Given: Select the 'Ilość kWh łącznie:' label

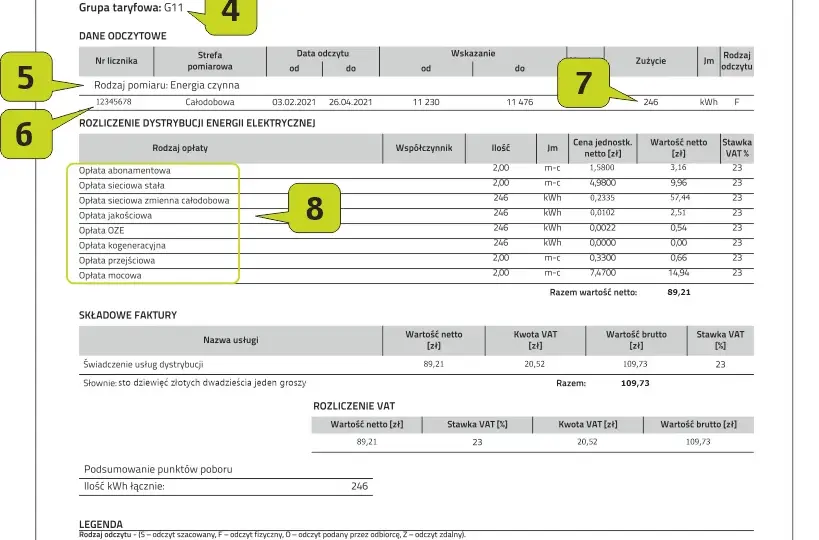Looking at the screenshot, I should pos(124,487).
